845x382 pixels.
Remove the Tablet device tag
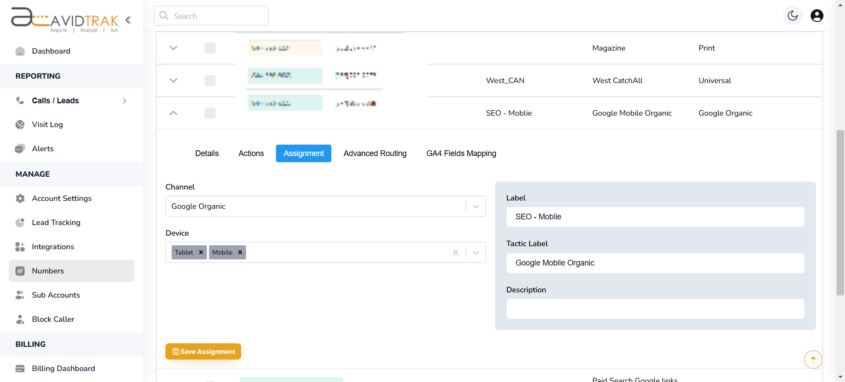coord(200,252)
